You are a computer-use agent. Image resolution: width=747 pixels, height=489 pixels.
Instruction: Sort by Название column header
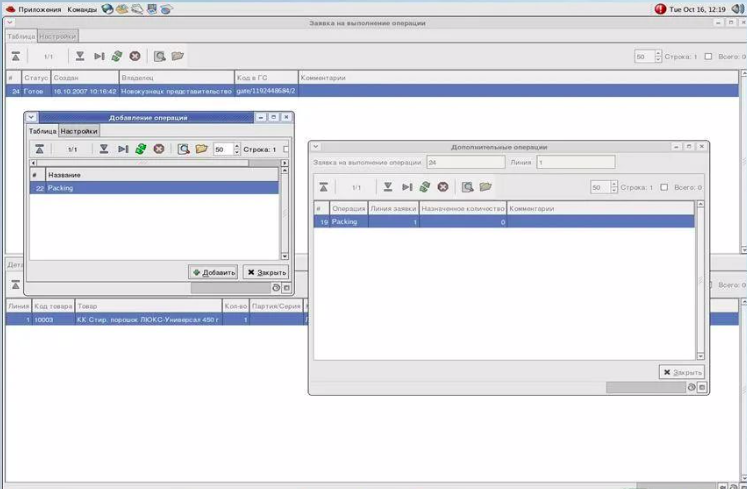click(x=161, y=175)
